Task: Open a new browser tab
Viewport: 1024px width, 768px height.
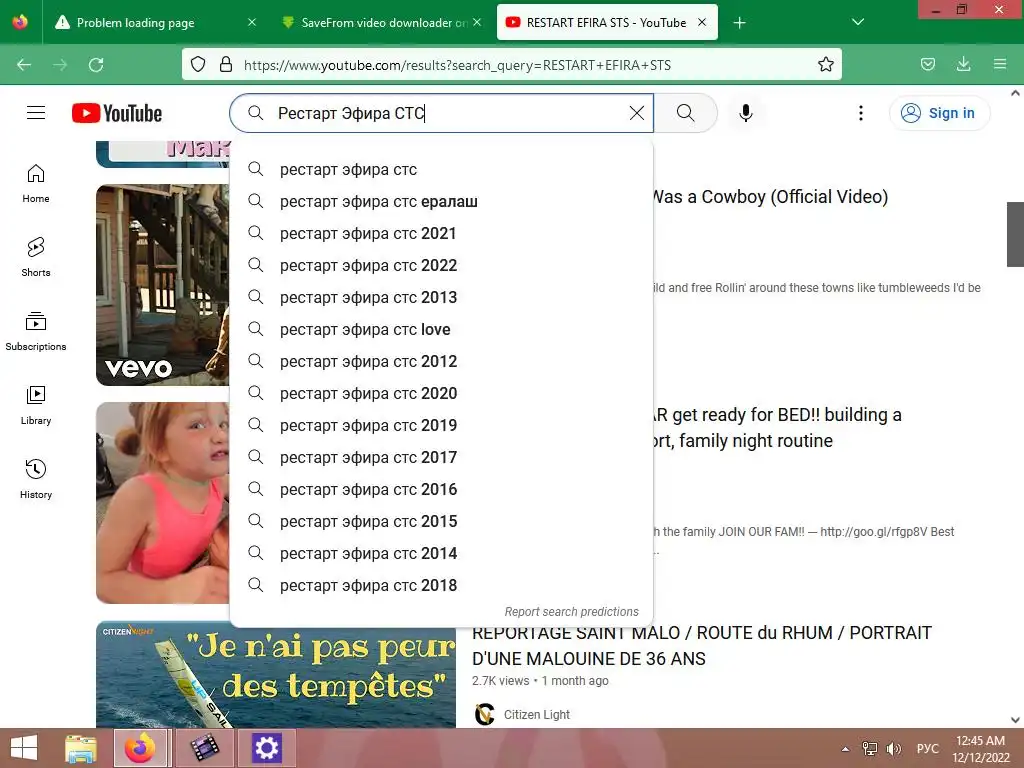Action: 739,23
